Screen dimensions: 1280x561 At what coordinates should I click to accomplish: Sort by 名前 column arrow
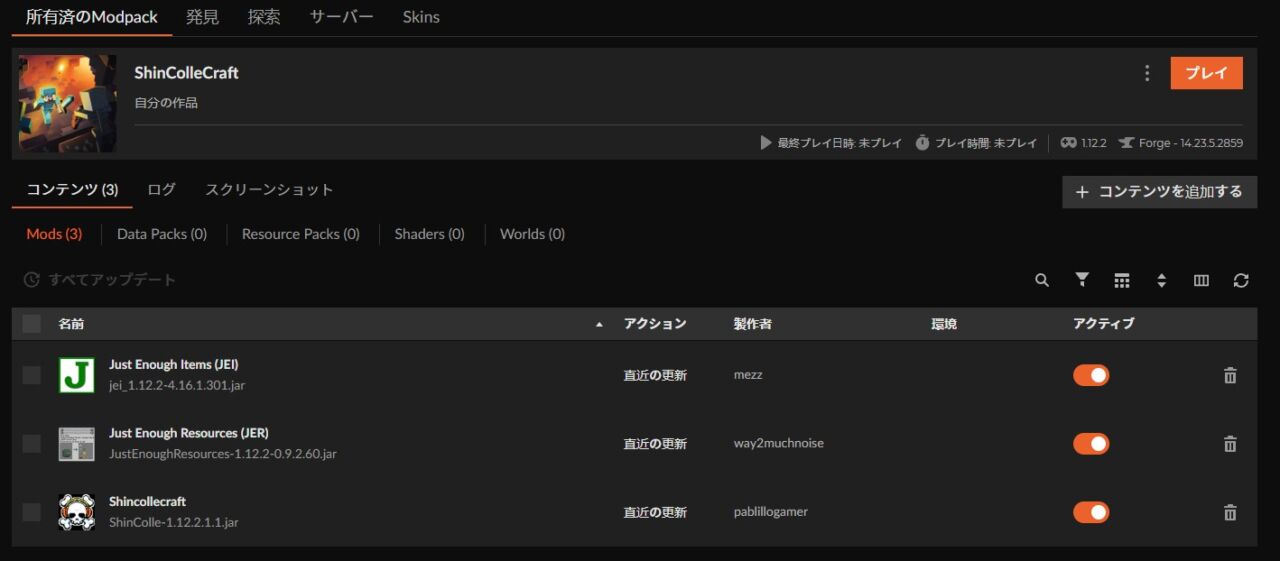click(599, 324)
